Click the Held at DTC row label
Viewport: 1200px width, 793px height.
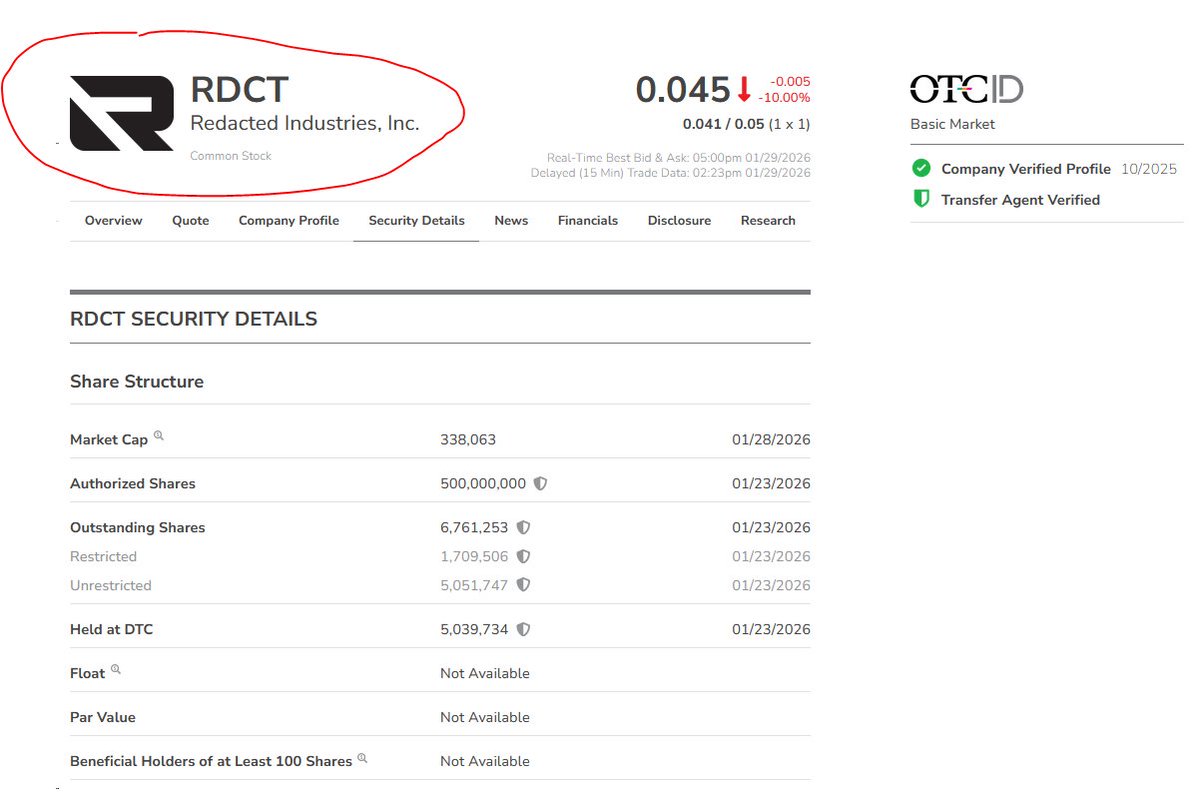(112, 630)
